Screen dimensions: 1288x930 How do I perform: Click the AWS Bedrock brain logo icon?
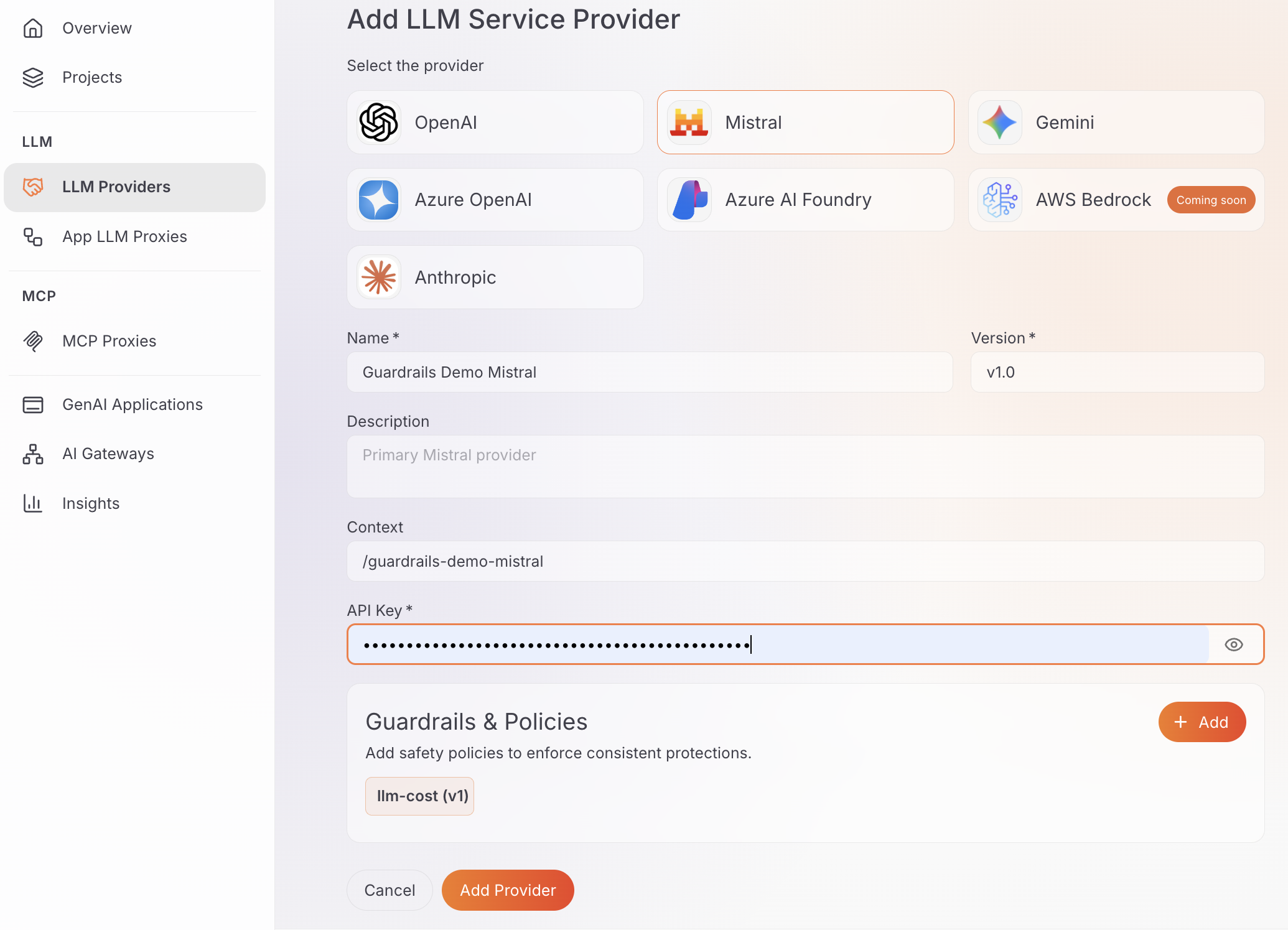[1000, 200]
